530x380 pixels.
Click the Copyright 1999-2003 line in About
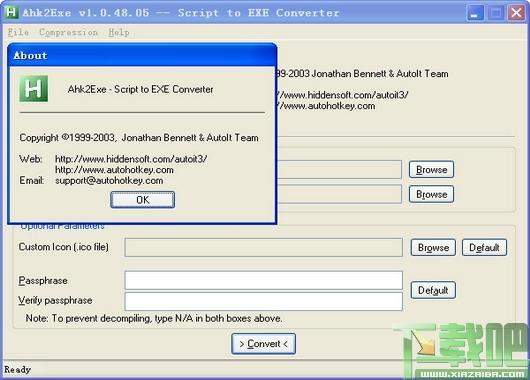click(x=139, y=138)
